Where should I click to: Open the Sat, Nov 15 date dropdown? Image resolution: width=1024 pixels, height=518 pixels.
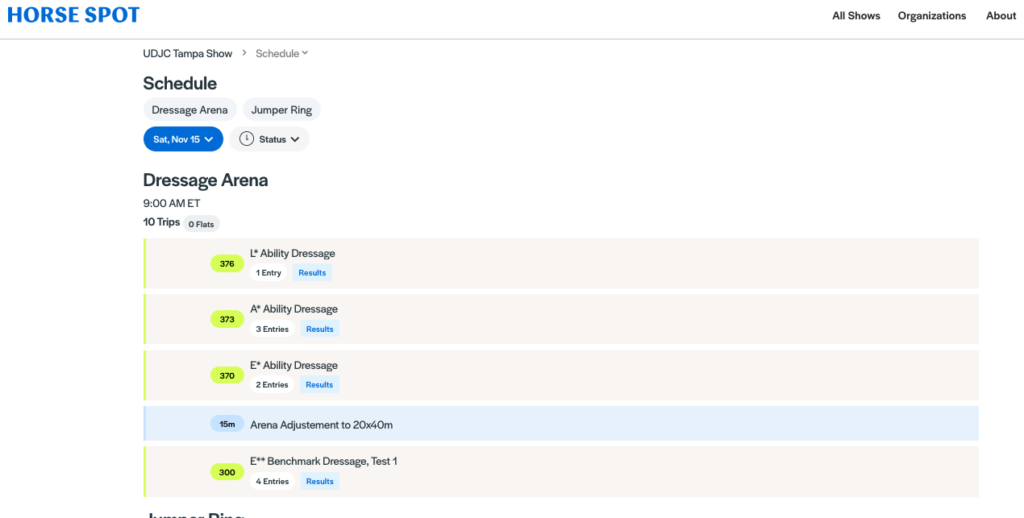point(183,139)
